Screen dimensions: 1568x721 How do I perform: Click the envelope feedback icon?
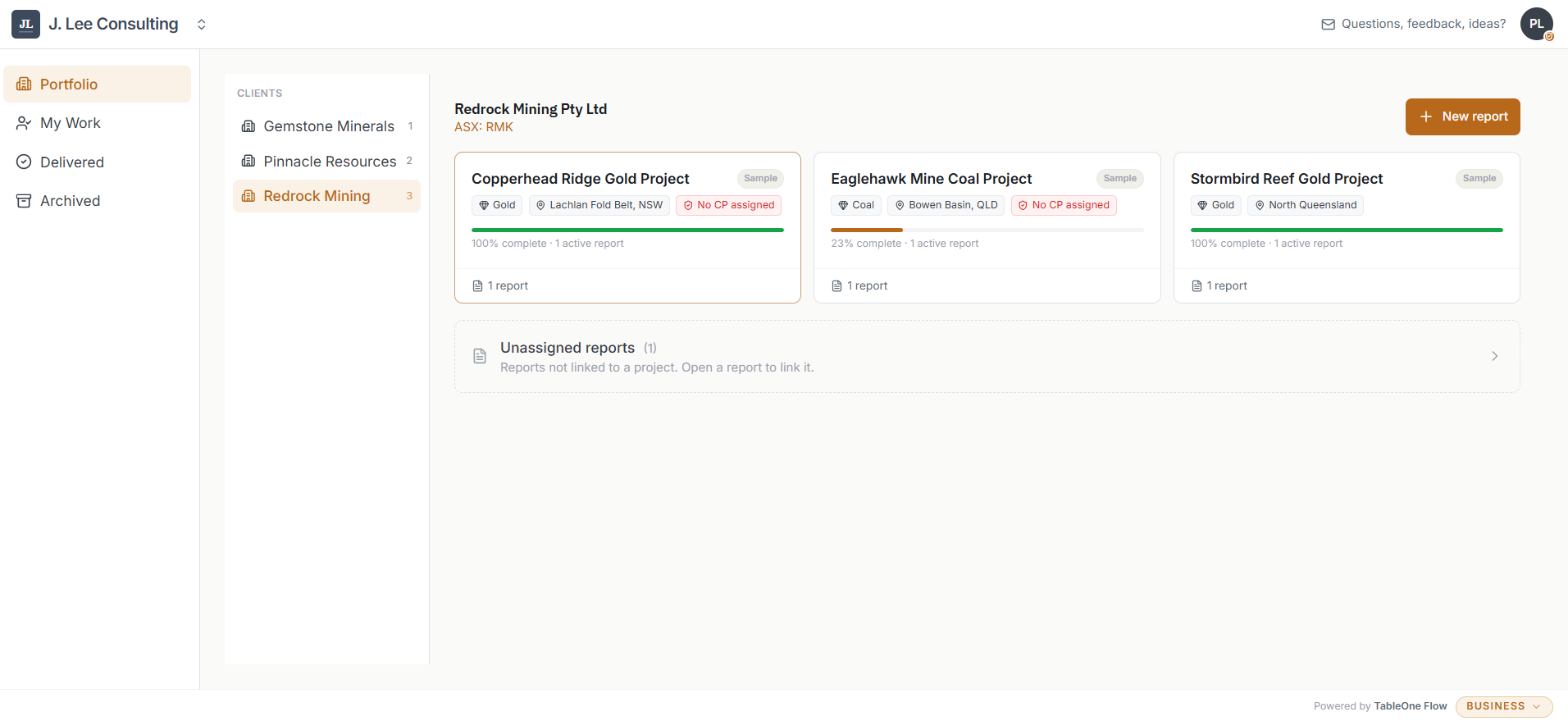[1328, 25]
